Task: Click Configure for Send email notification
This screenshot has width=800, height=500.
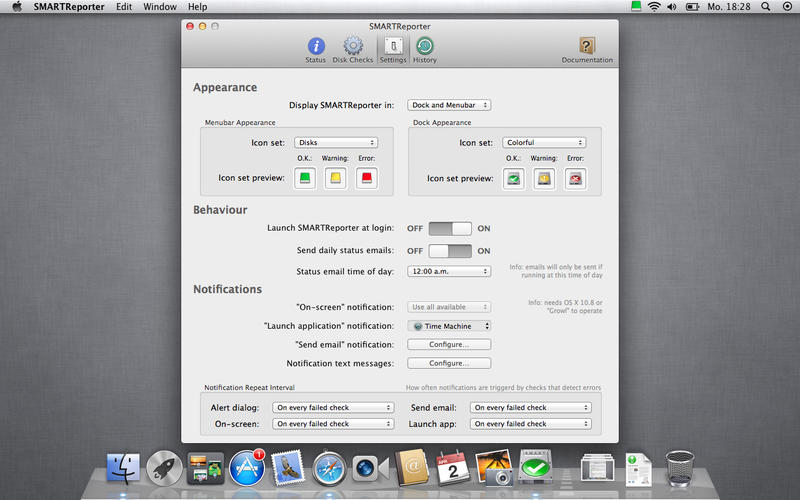Action: click(449, 344)
